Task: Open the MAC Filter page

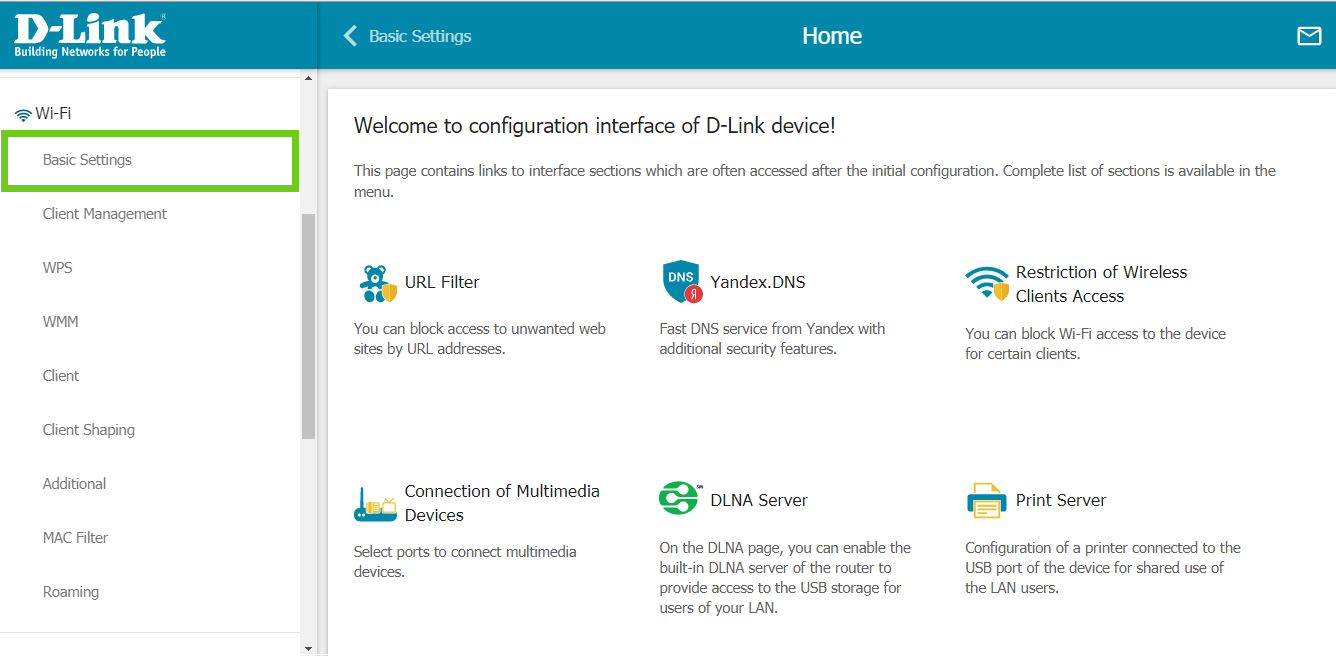Action: click(75, 538)
